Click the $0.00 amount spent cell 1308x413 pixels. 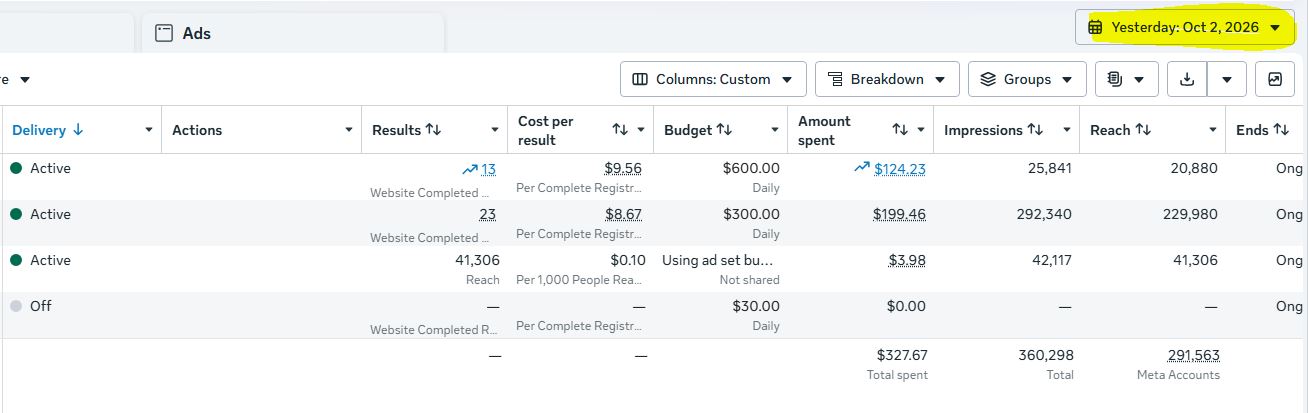point(907,307)
